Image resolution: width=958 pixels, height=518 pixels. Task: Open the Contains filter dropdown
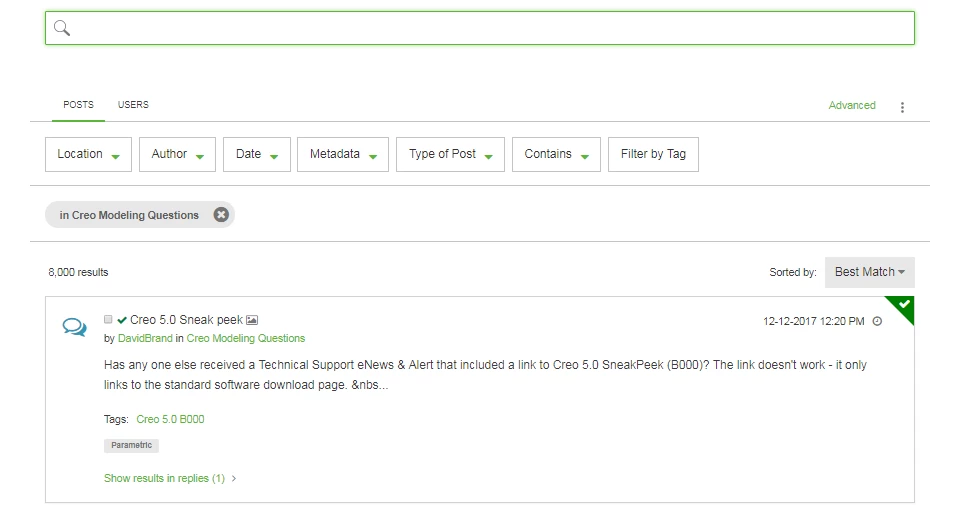click(556, 155)
